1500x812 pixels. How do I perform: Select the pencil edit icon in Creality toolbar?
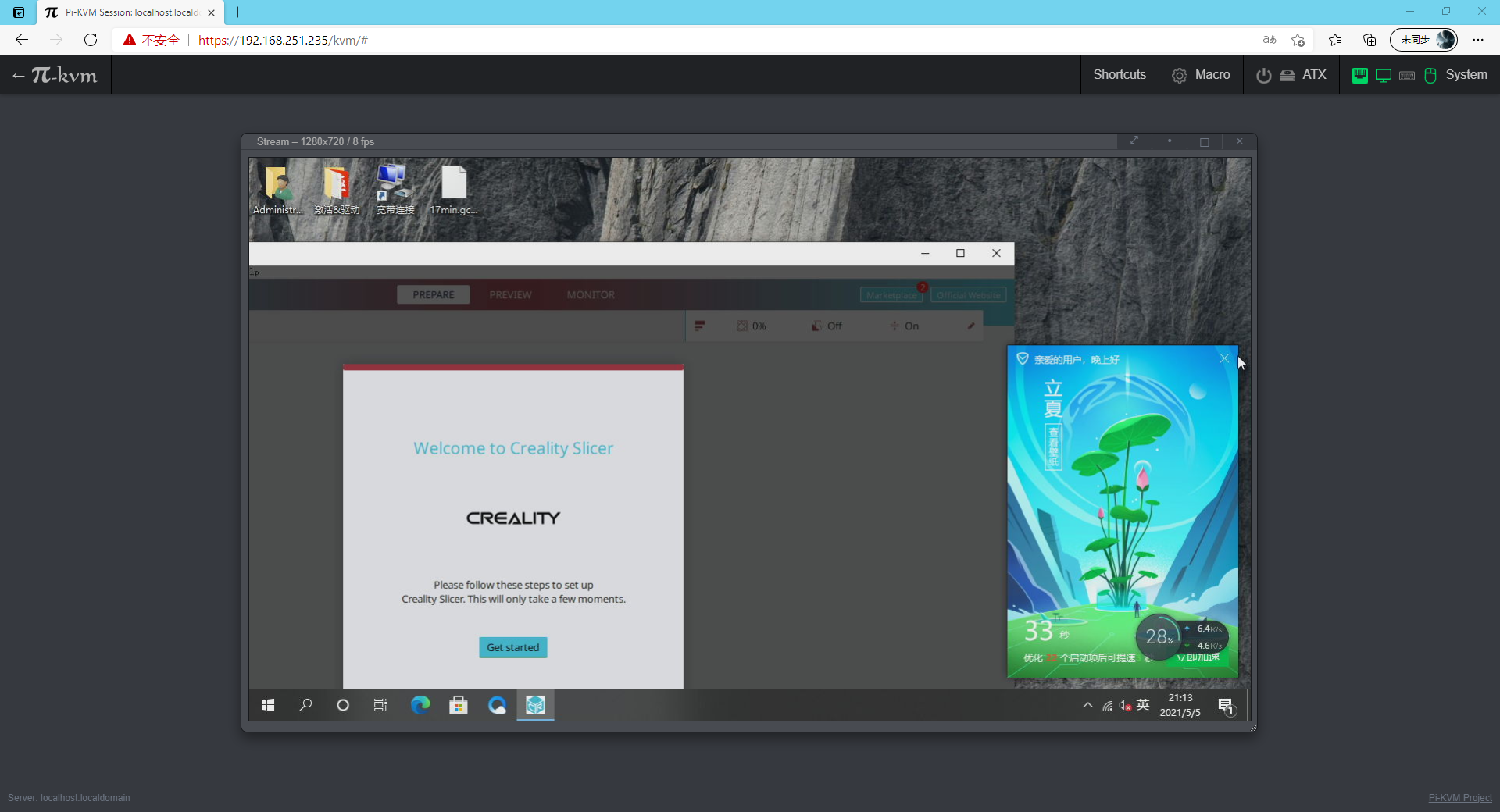(x=970, y=326)
